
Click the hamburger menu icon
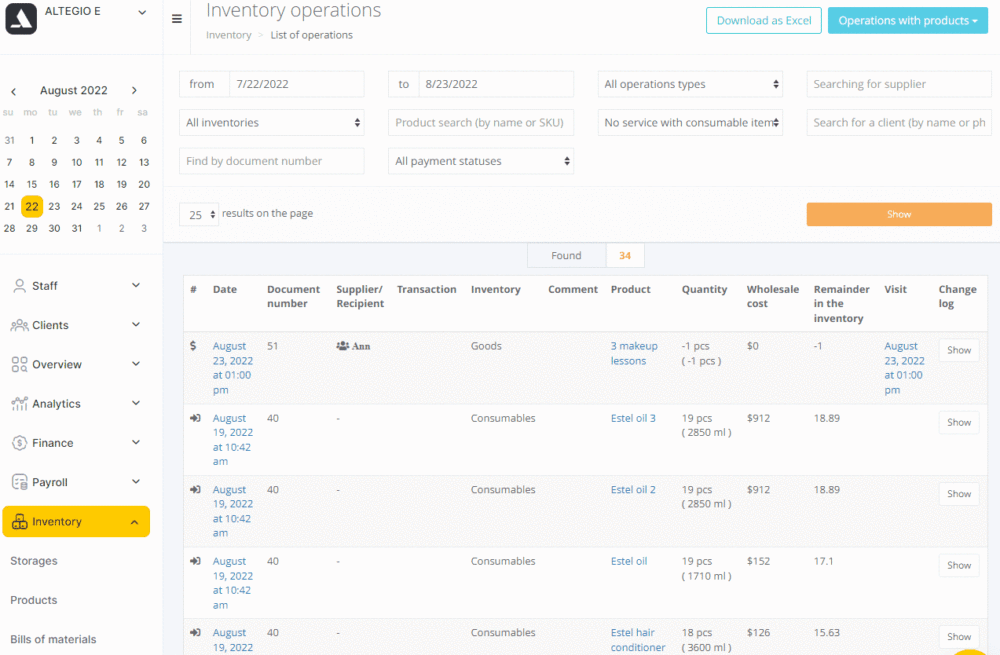(177, 19)
